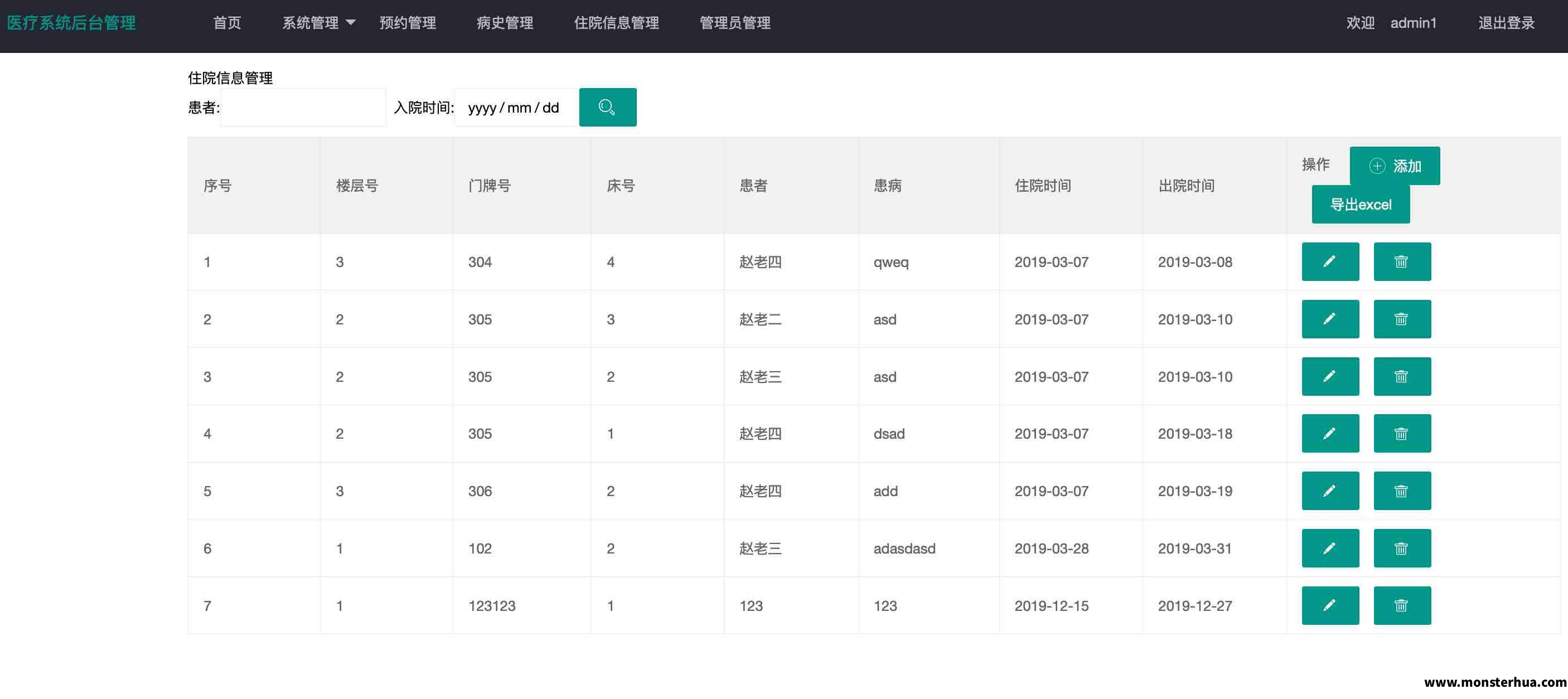Edit row 3 with bed number 2, room 305
The height and width of the screenshot is (699, 1568).
pyautogui.click(x=1330, y=377)
